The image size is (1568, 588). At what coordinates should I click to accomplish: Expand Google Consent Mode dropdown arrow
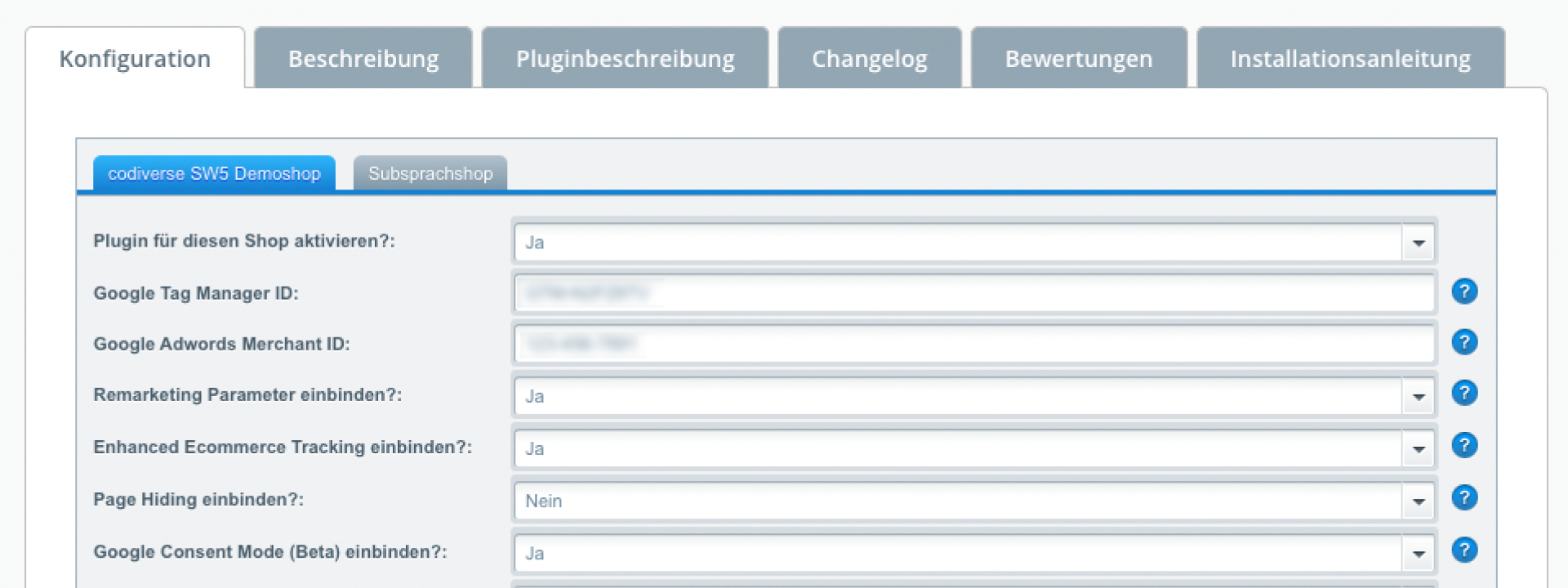point(1419,553)
